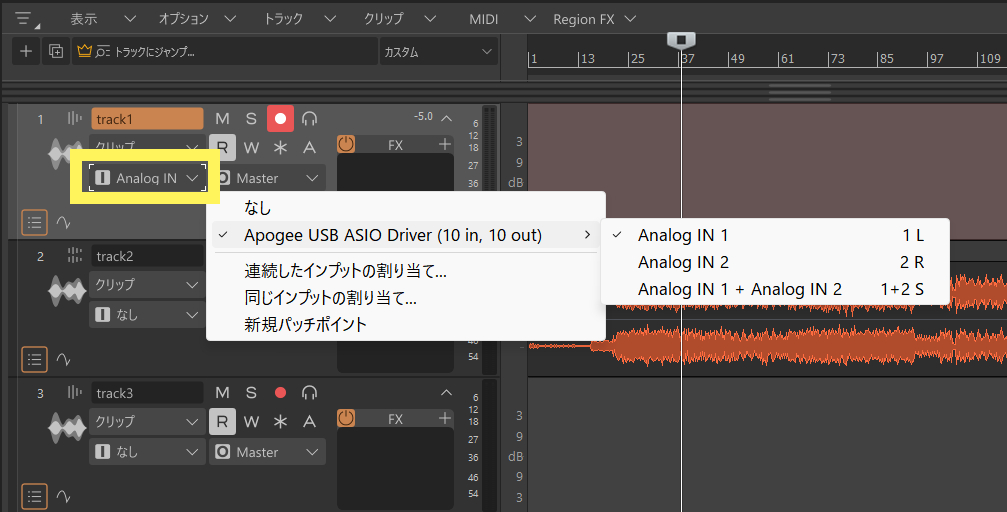
Task: Mute track3 with M button
Action: (x=222, y=393)
